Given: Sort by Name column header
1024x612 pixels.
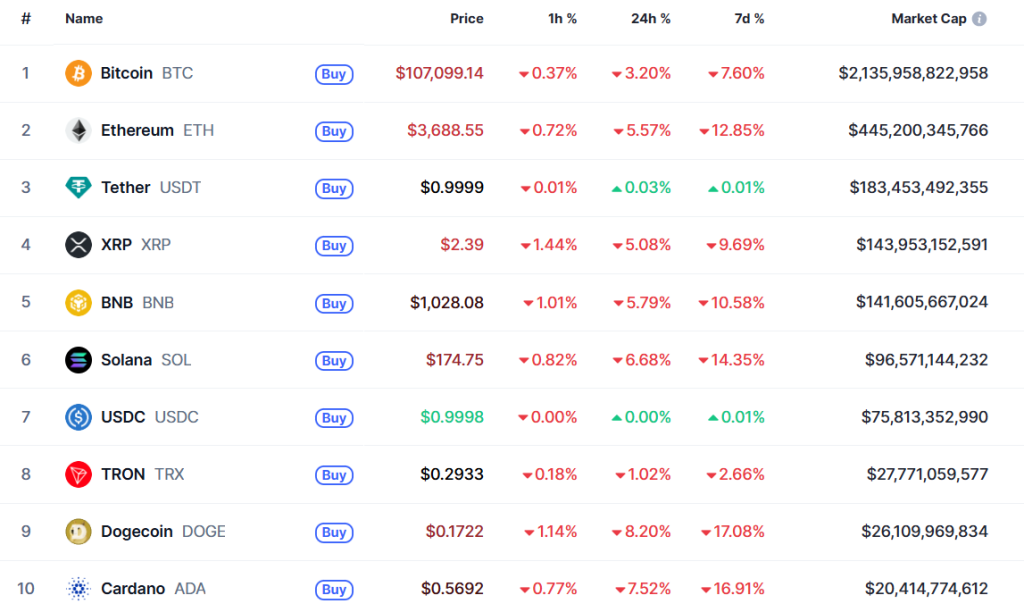Looking at the screenshot, I should coord(84,19).
